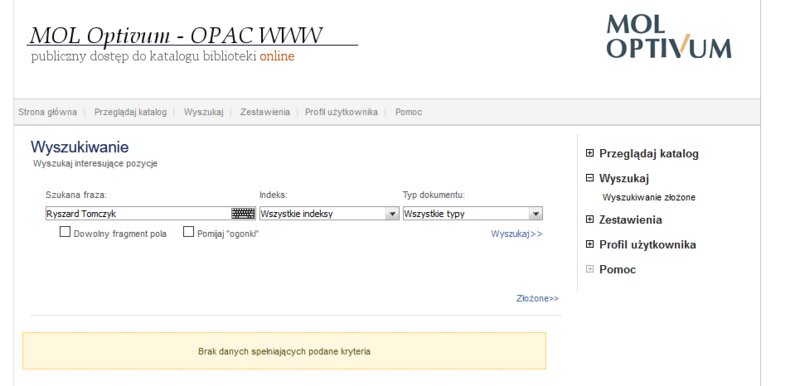
Task: Click the MOL Optivum - OPAC WWW title
Action: coord(176,36)
